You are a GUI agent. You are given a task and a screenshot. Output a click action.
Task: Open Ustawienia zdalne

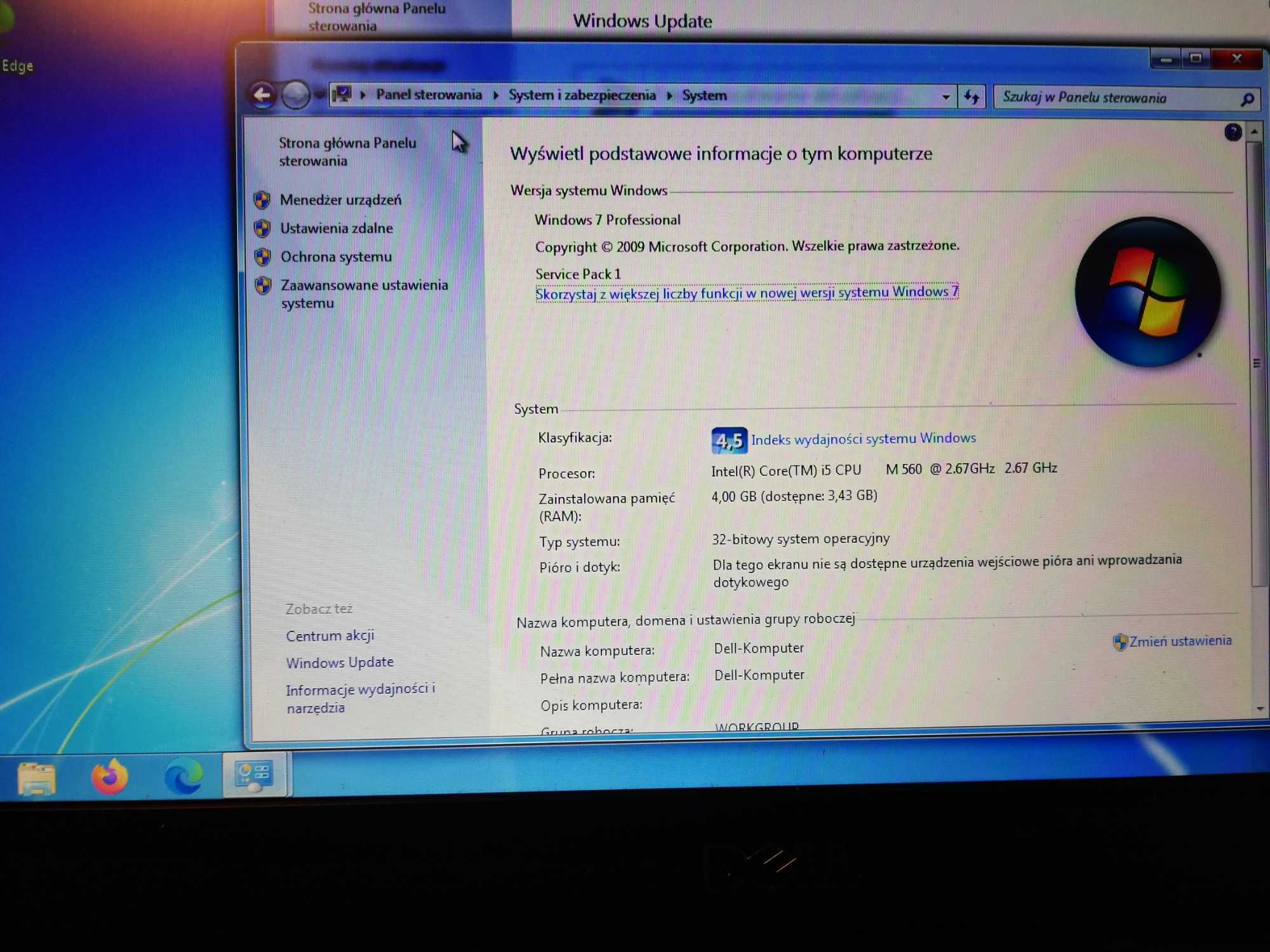pos(337,228)
